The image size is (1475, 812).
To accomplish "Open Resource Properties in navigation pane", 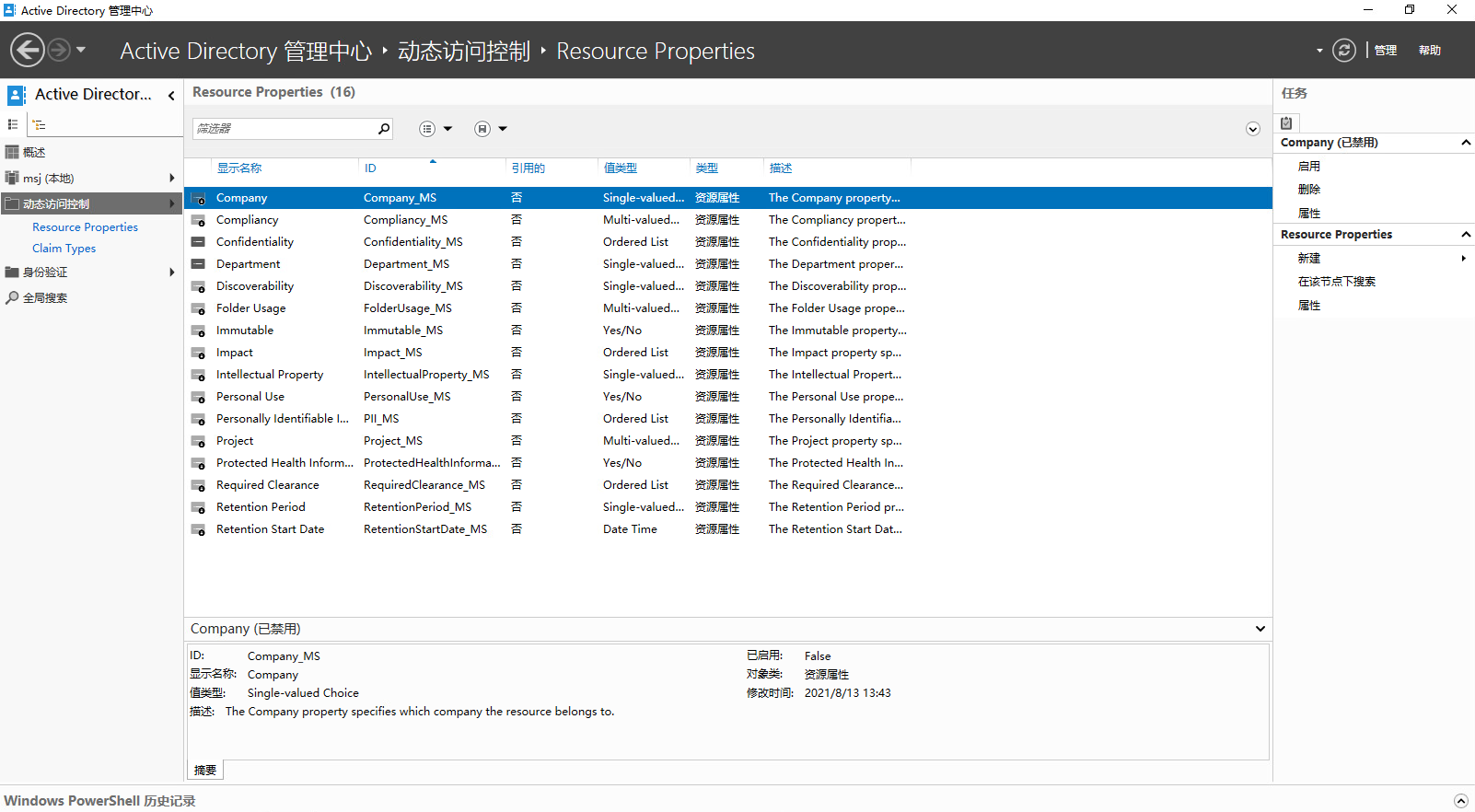I will click(x=85, y=227).
